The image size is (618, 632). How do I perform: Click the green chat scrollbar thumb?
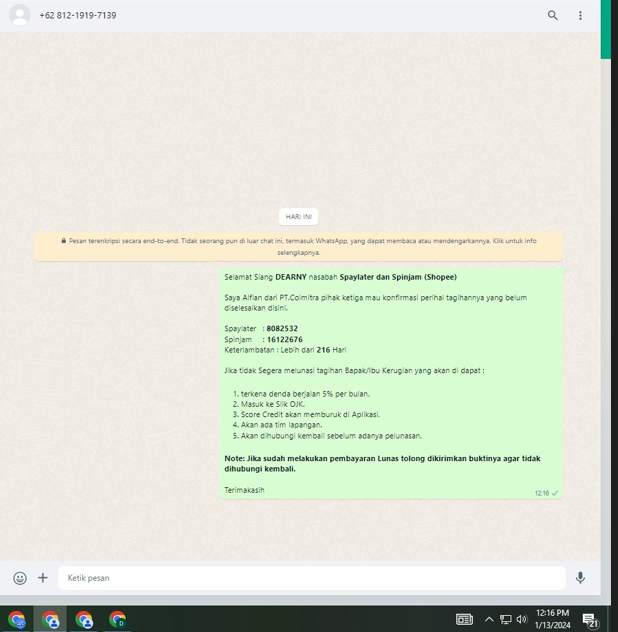point(606,29)
